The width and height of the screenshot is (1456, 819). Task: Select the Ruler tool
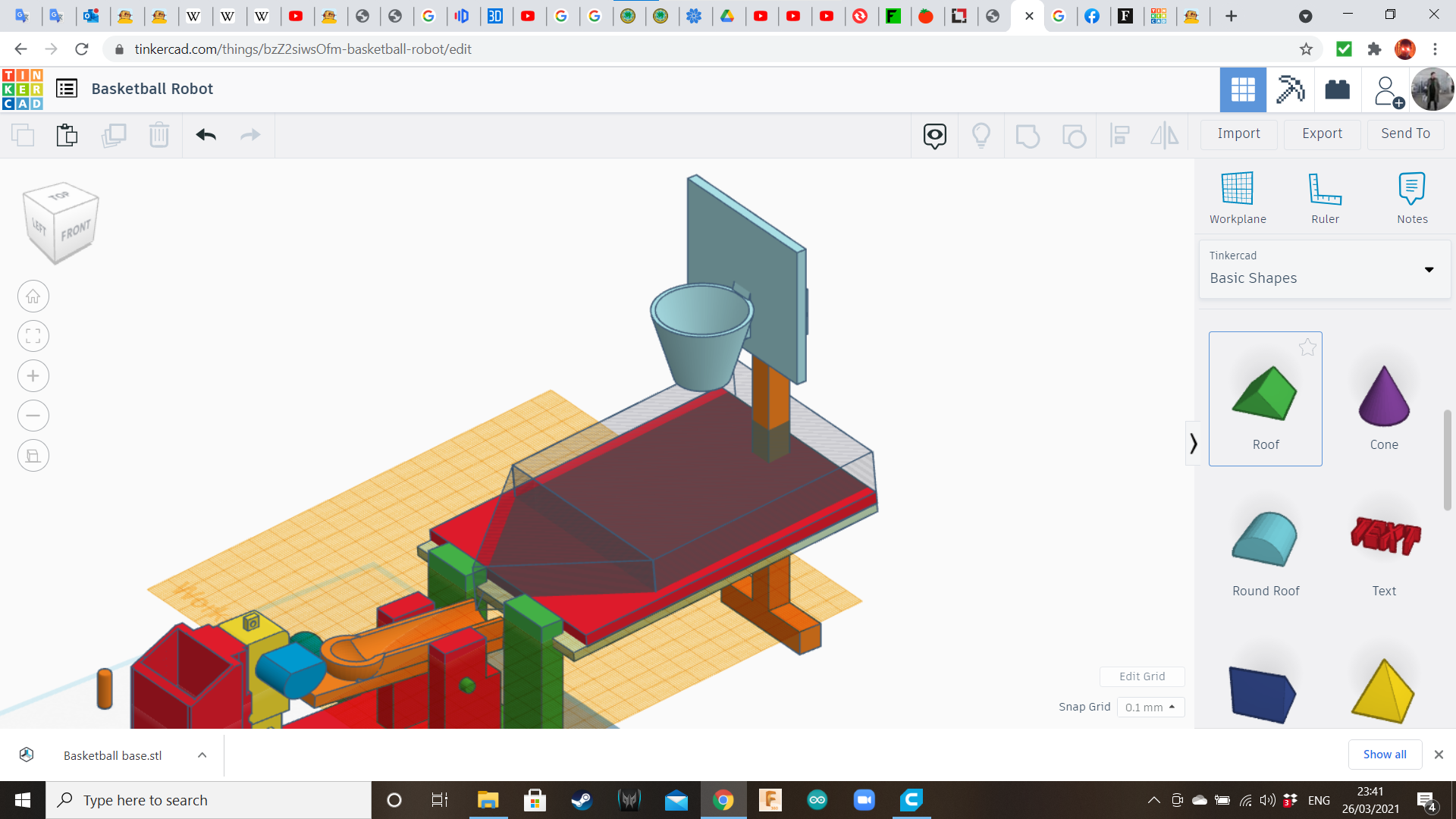1325,197
